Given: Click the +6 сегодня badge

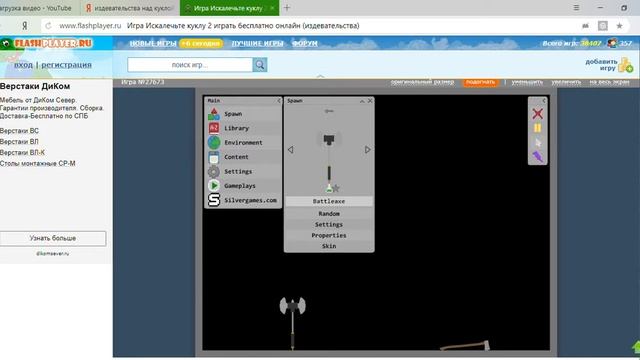Looking at the screenshot, I should coord(201,43).
